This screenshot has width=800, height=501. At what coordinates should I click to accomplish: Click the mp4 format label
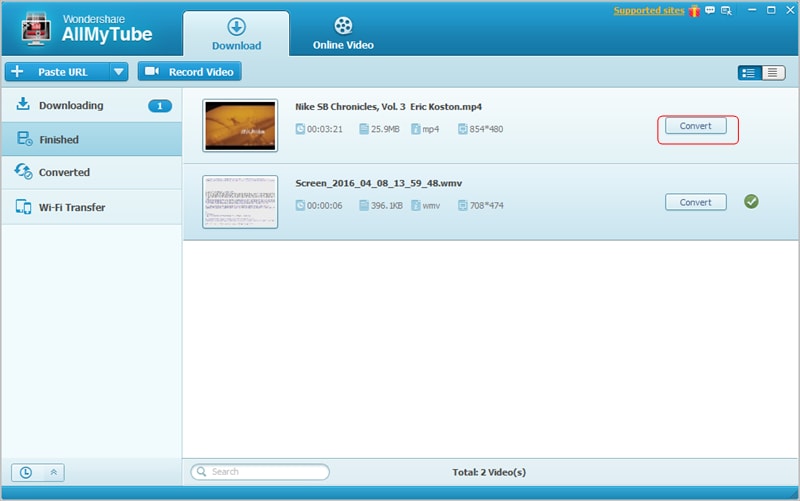tap(431, 129)
